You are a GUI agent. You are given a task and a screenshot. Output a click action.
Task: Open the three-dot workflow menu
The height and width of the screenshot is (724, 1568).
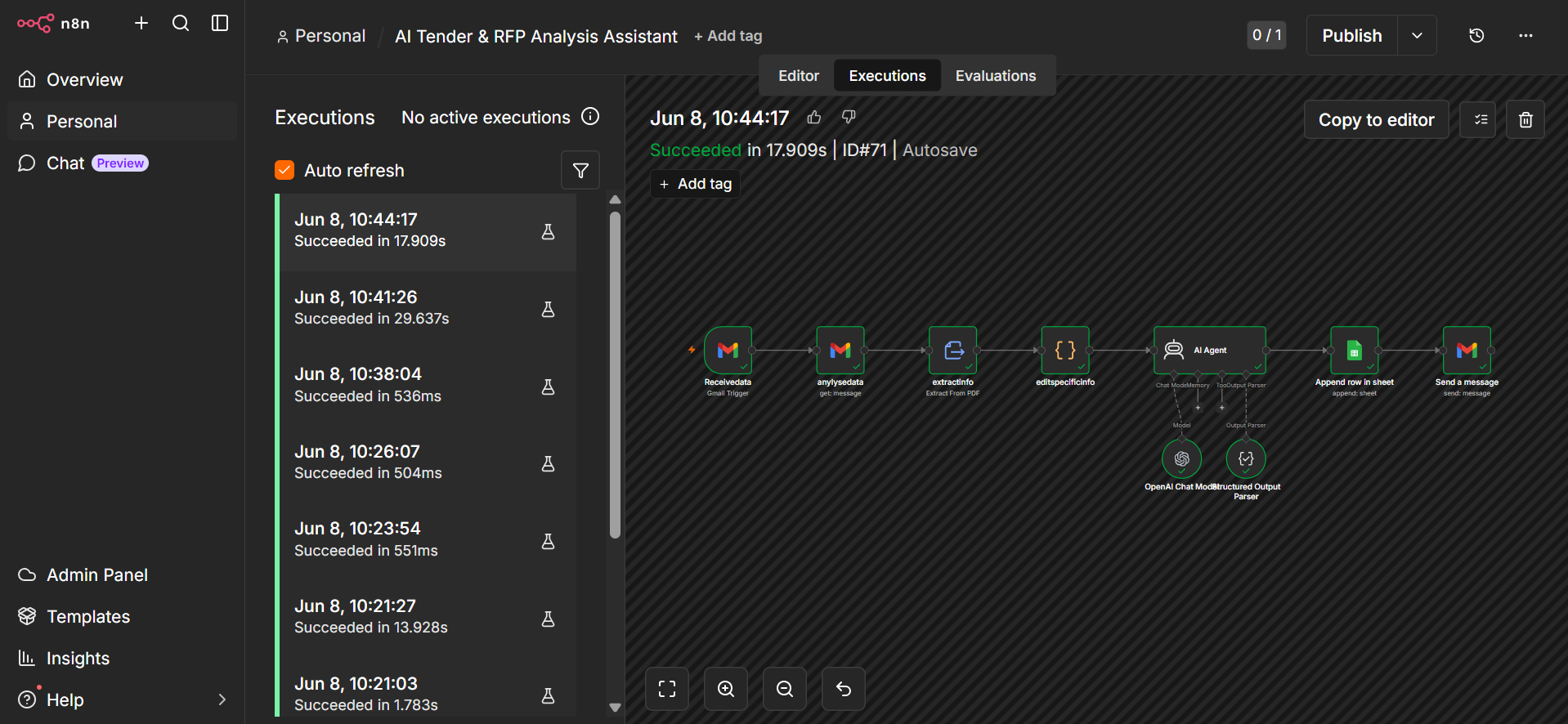(x=1525, y=35)
